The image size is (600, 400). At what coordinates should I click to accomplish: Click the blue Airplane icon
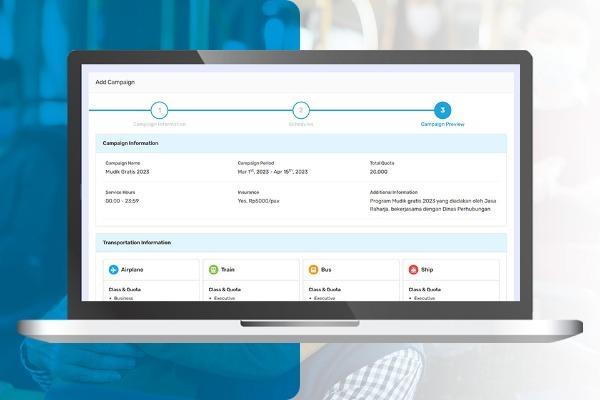113,270
